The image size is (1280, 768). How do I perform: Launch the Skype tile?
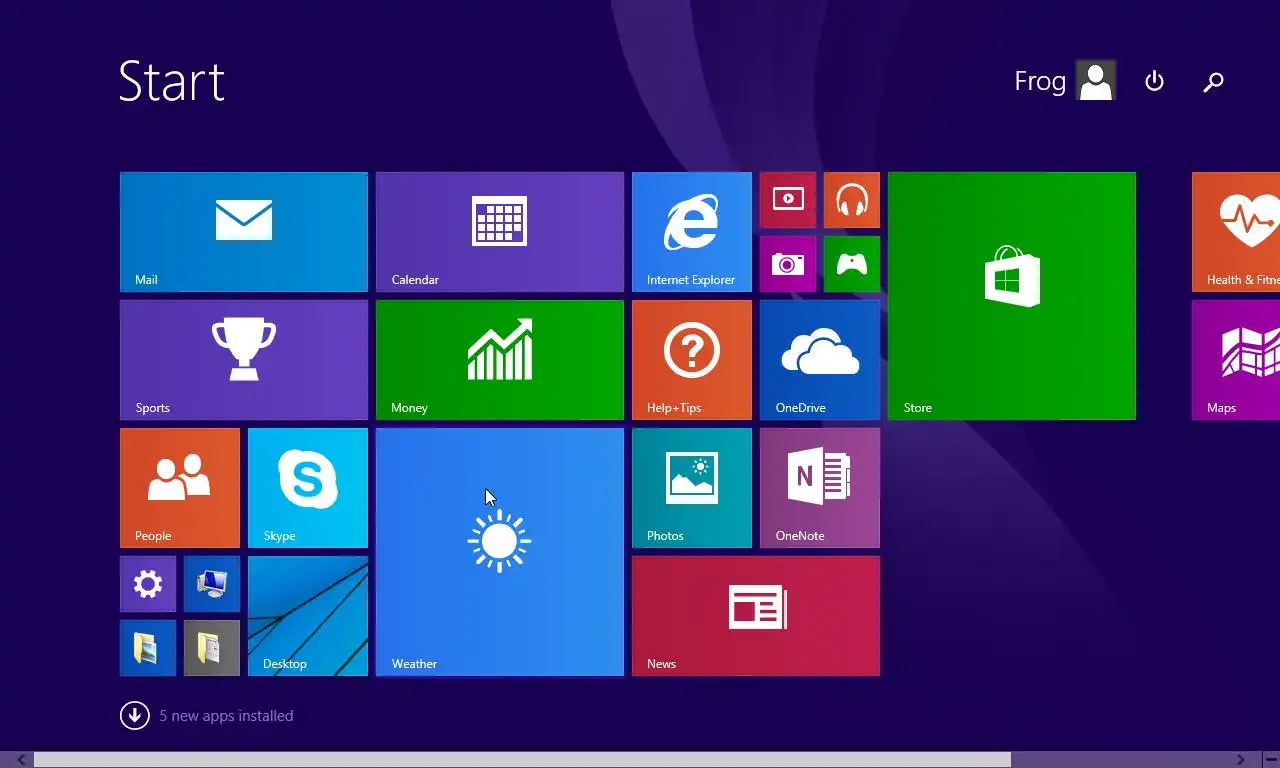[308, 488]
